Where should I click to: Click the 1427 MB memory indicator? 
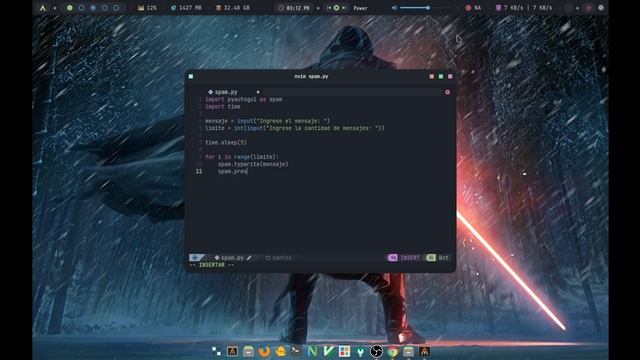[x=186, y=8]
